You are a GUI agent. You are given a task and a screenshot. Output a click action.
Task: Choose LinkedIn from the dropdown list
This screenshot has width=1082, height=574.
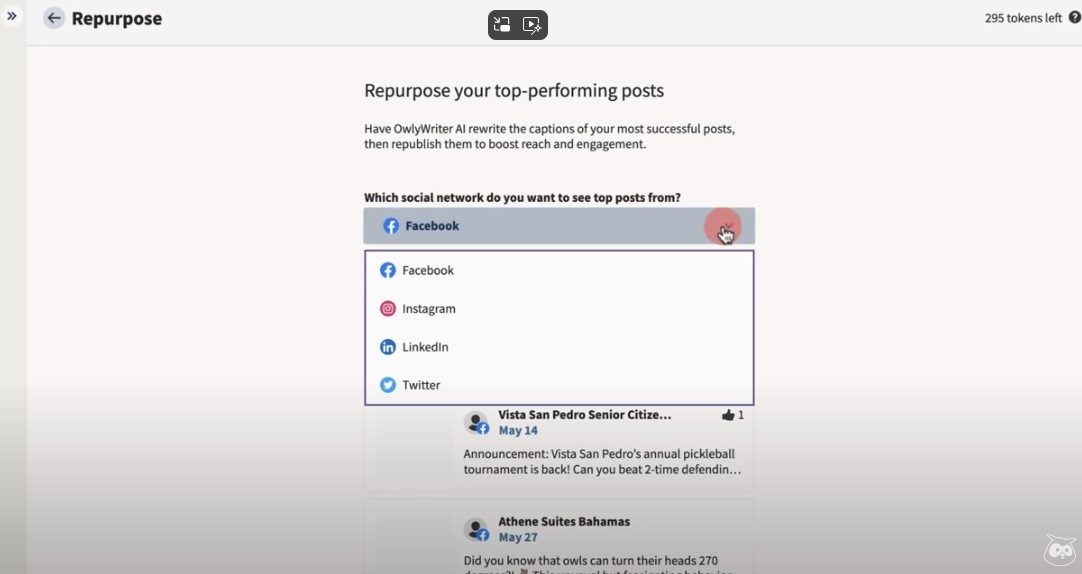pyautogui.click(x=559, y=347)
